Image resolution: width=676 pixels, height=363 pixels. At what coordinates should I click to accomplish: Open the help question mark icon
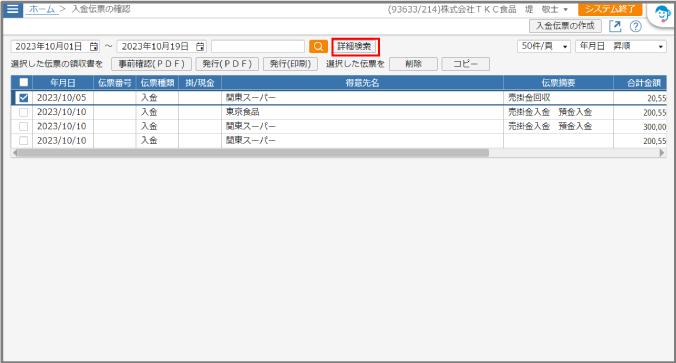click(635, 26)
